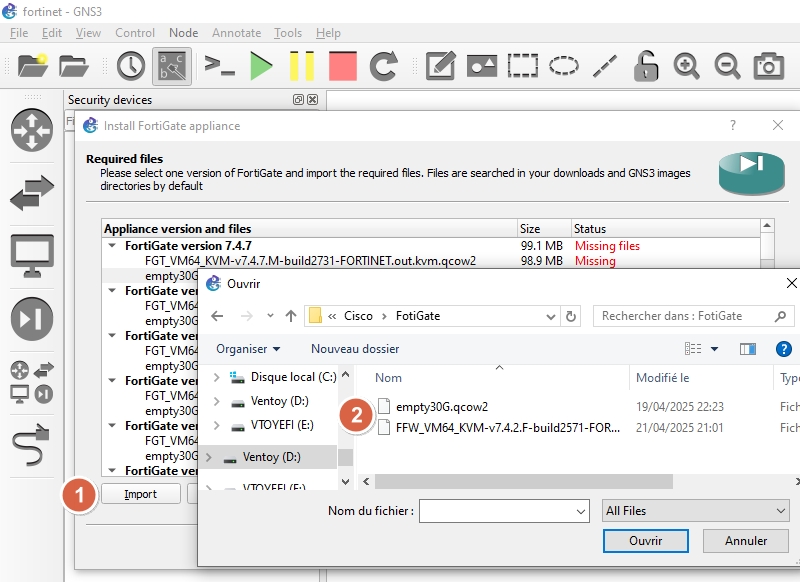Collapse FortiGate version 7.4.7 tree node
800x582 pixels.
(112, 245)
